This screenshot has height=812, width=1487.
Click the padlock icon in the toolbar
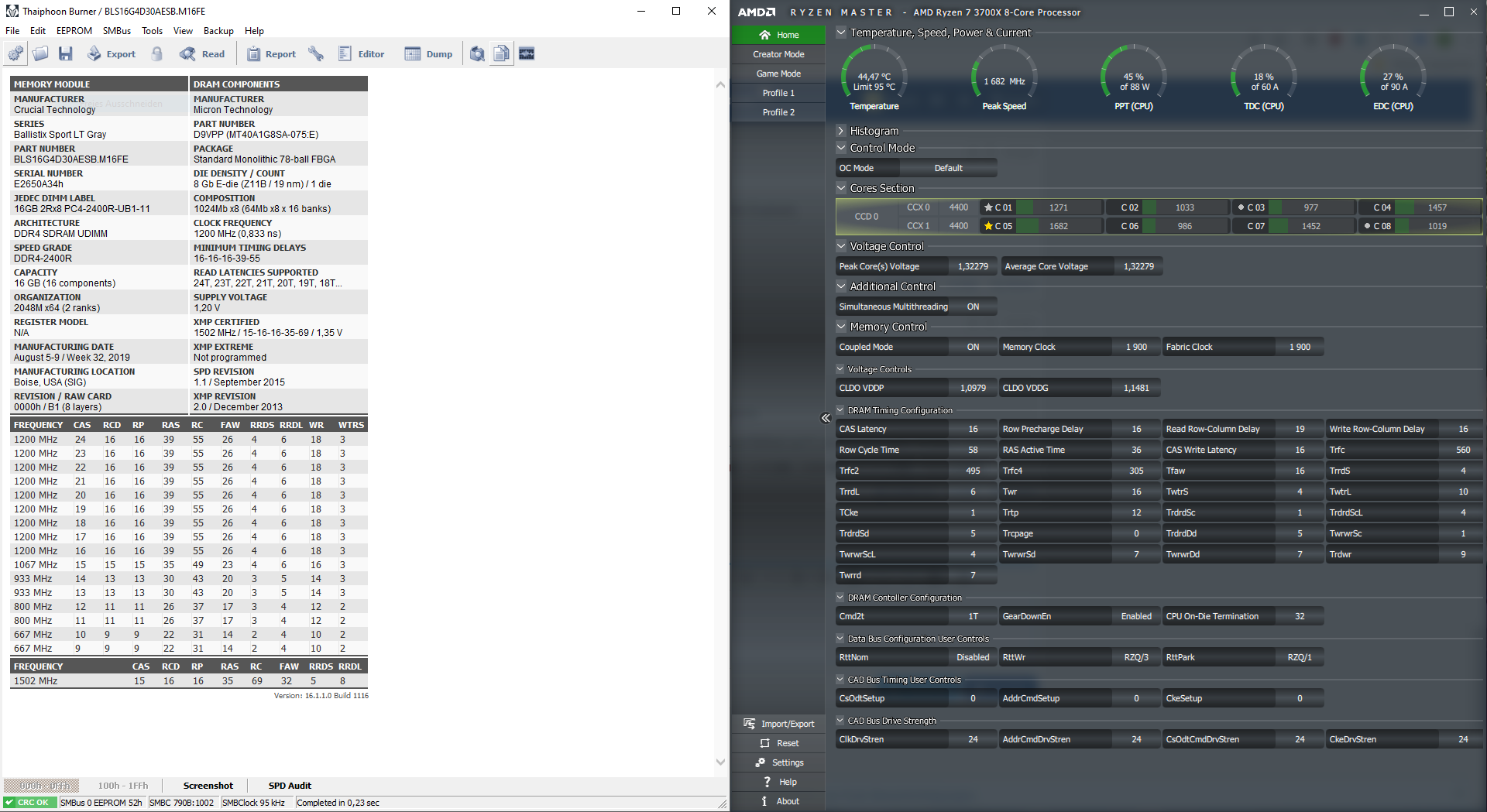(157, 53)
